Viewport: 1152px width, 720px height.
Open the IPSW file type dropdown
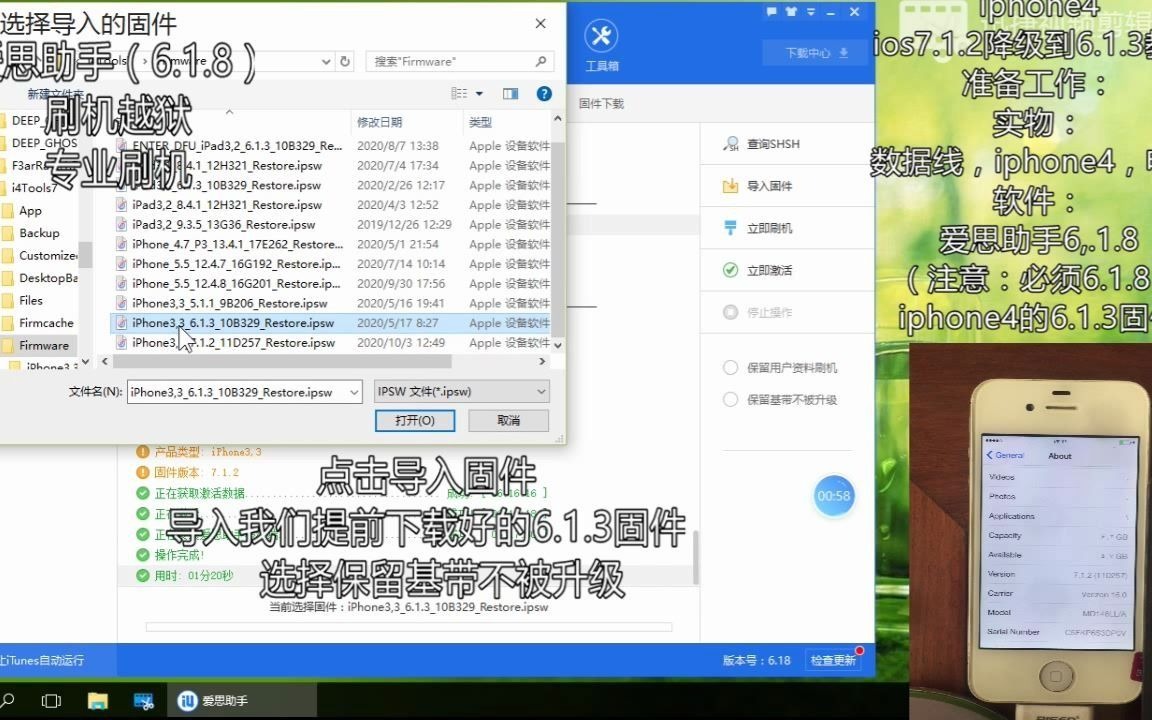(x=461, y=392)
